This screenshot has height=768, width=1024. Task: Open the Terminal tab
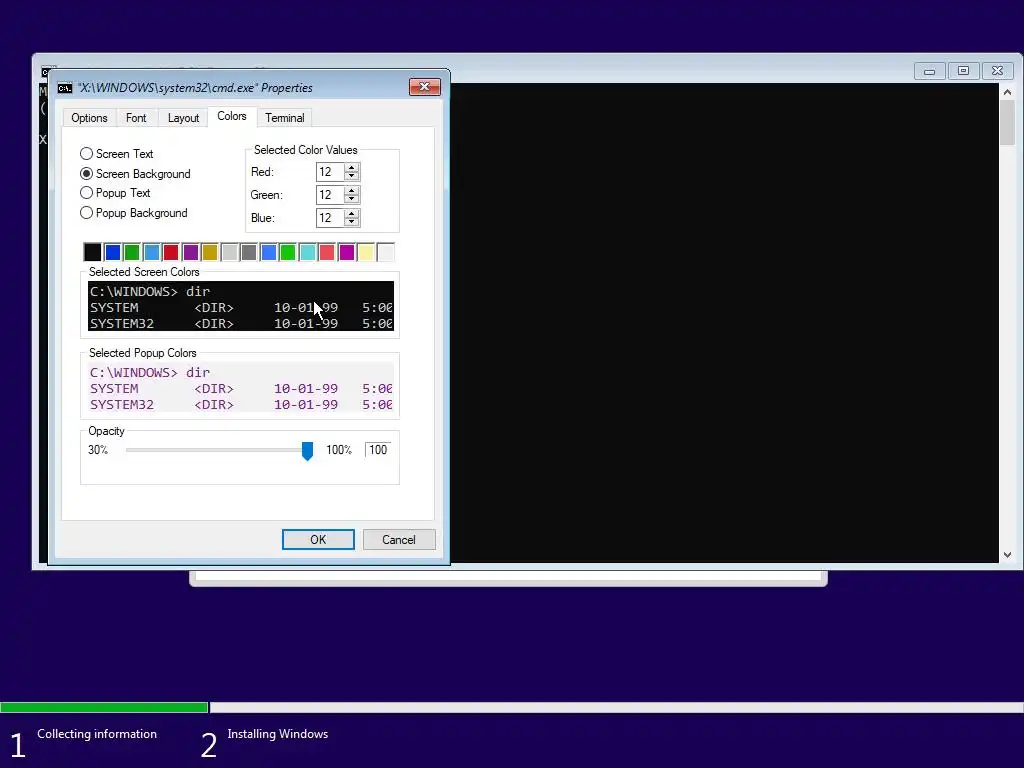pos(285,118)
